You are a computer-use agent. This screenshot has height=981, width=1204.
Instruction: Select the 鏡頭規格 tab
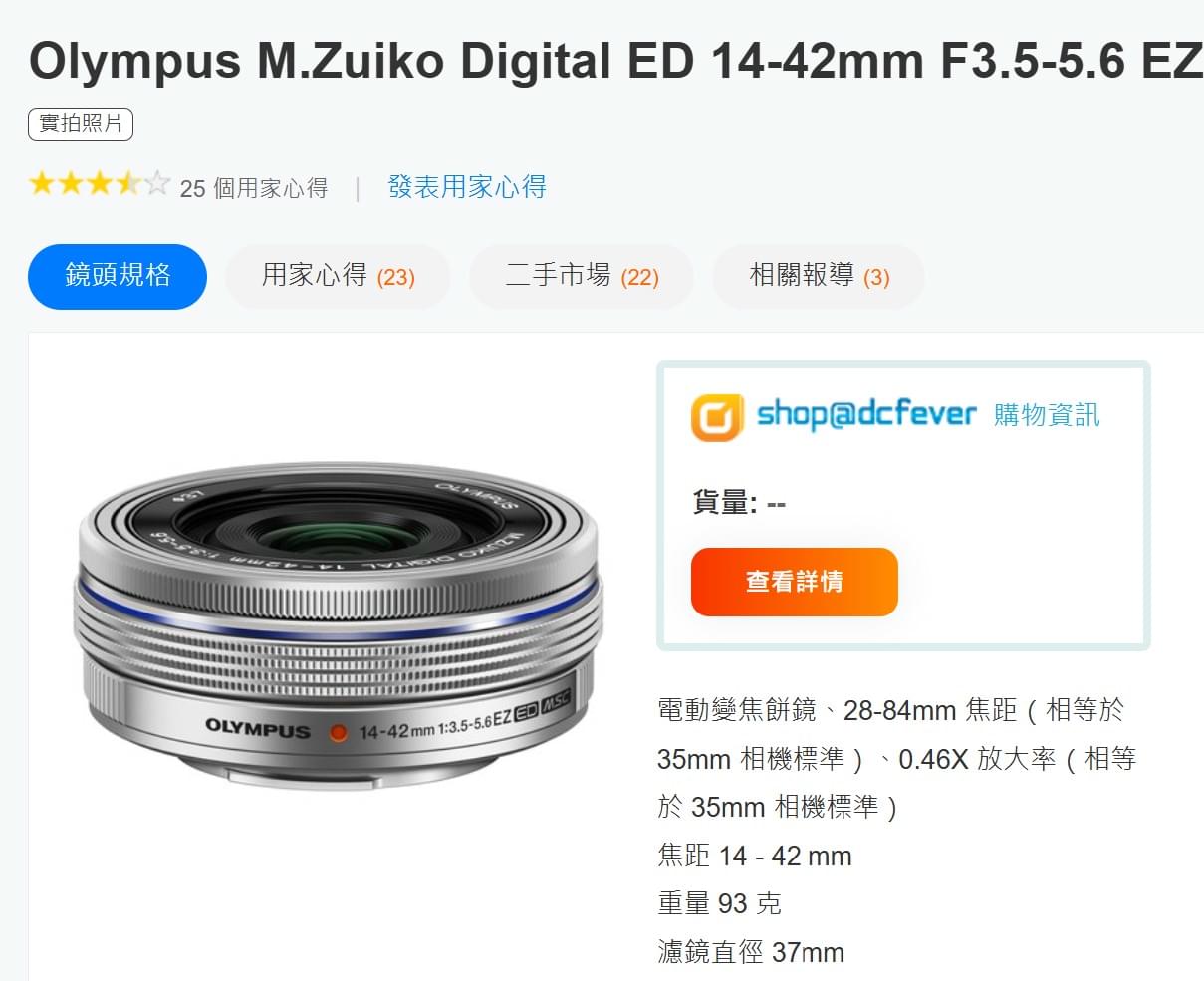click(118, 276)
